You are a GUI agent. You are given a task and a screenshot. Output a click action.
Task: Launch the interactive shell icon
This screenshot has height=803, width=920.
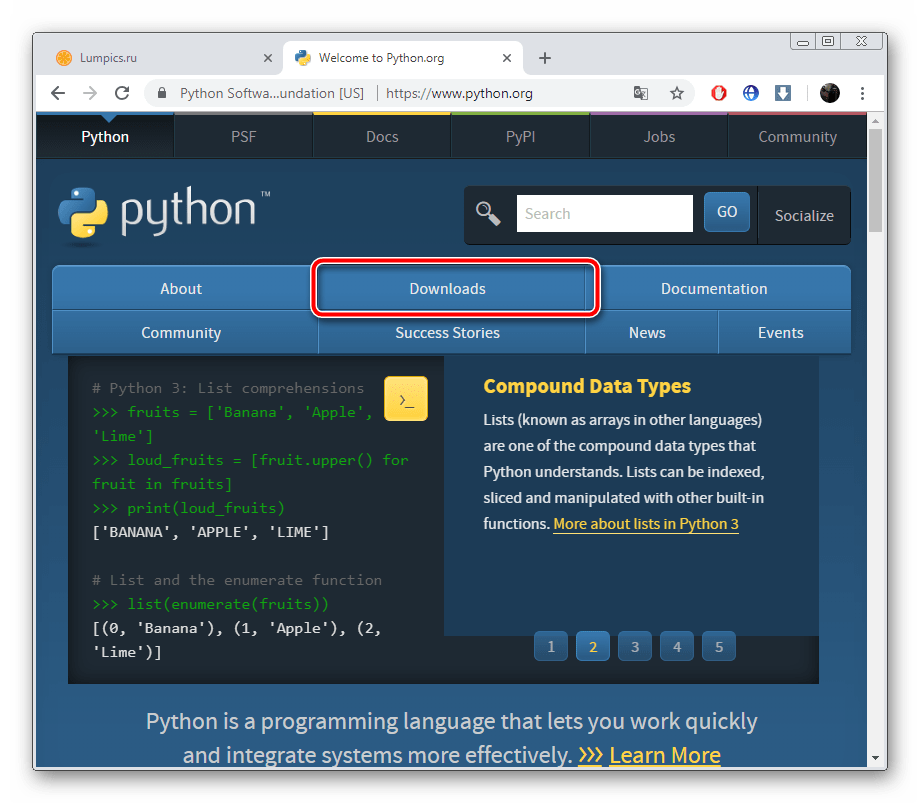click(x=405, y=399)
